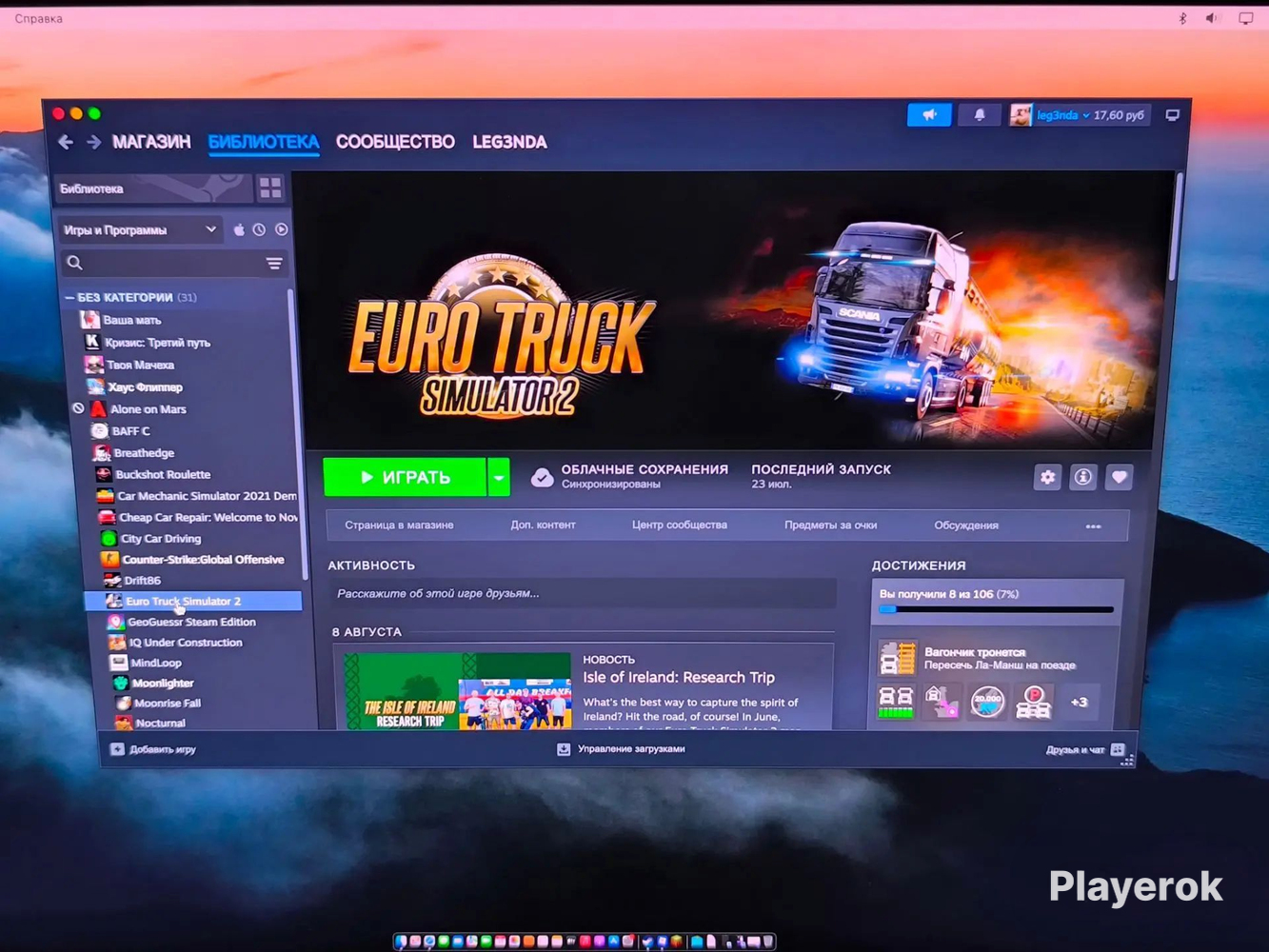Select MindLoop in the game list
The image size is (1269, 952).
coord(156,663)
